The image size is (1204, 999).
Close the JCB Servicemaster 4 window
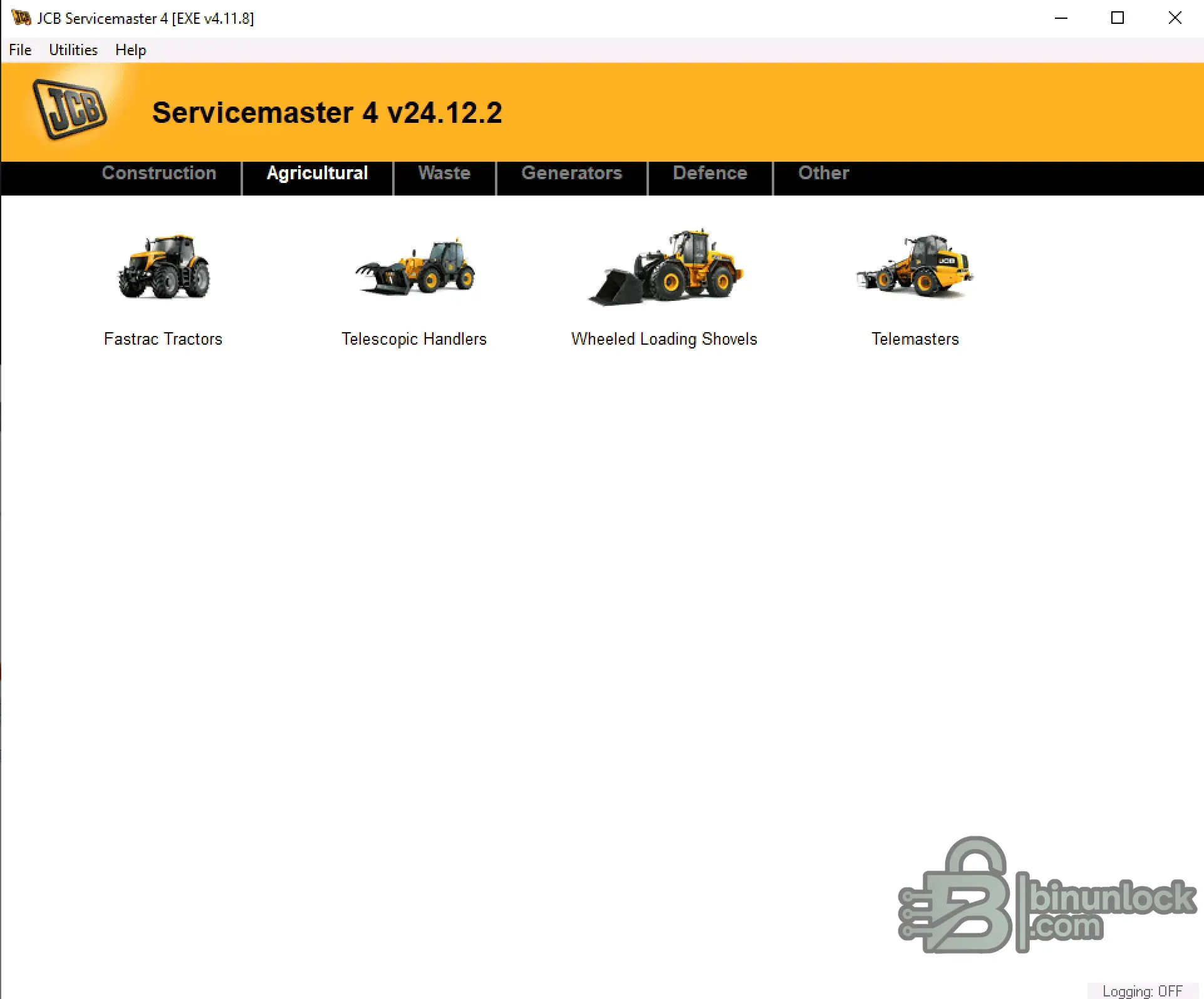click(x=1175, y=18)
